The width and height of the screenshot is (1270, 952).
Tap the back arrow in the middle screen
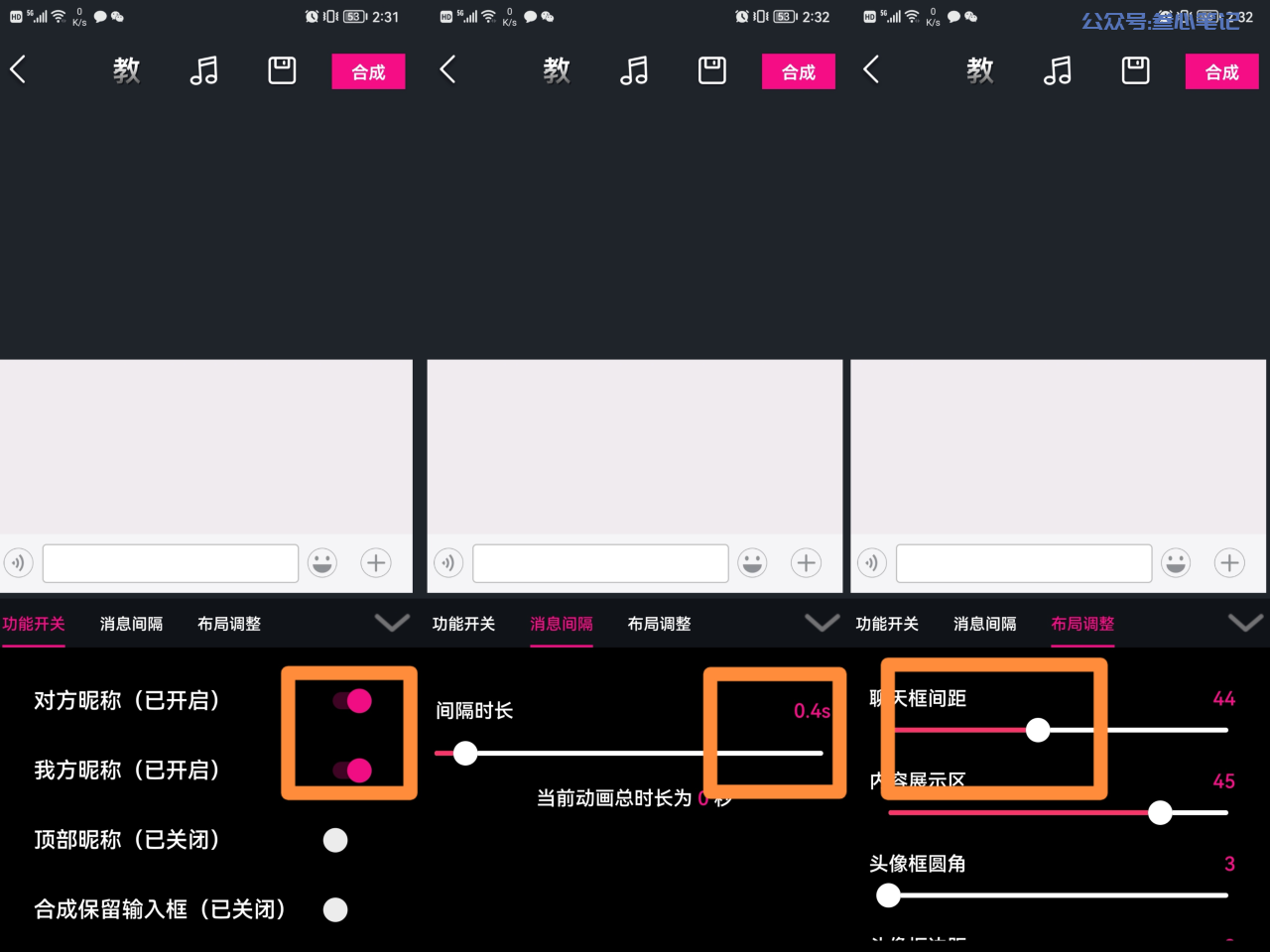[447, 69]
